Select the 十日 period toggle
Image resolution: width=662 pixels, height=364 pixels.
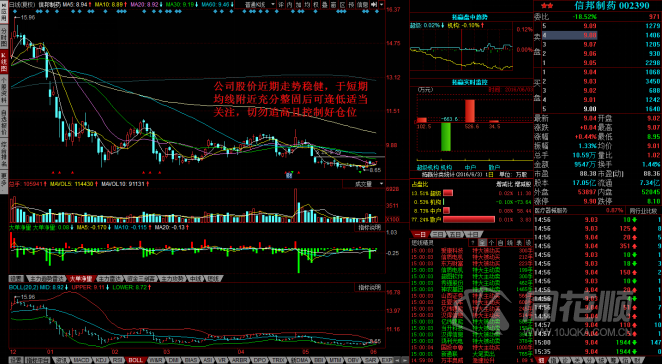point(472,234)
